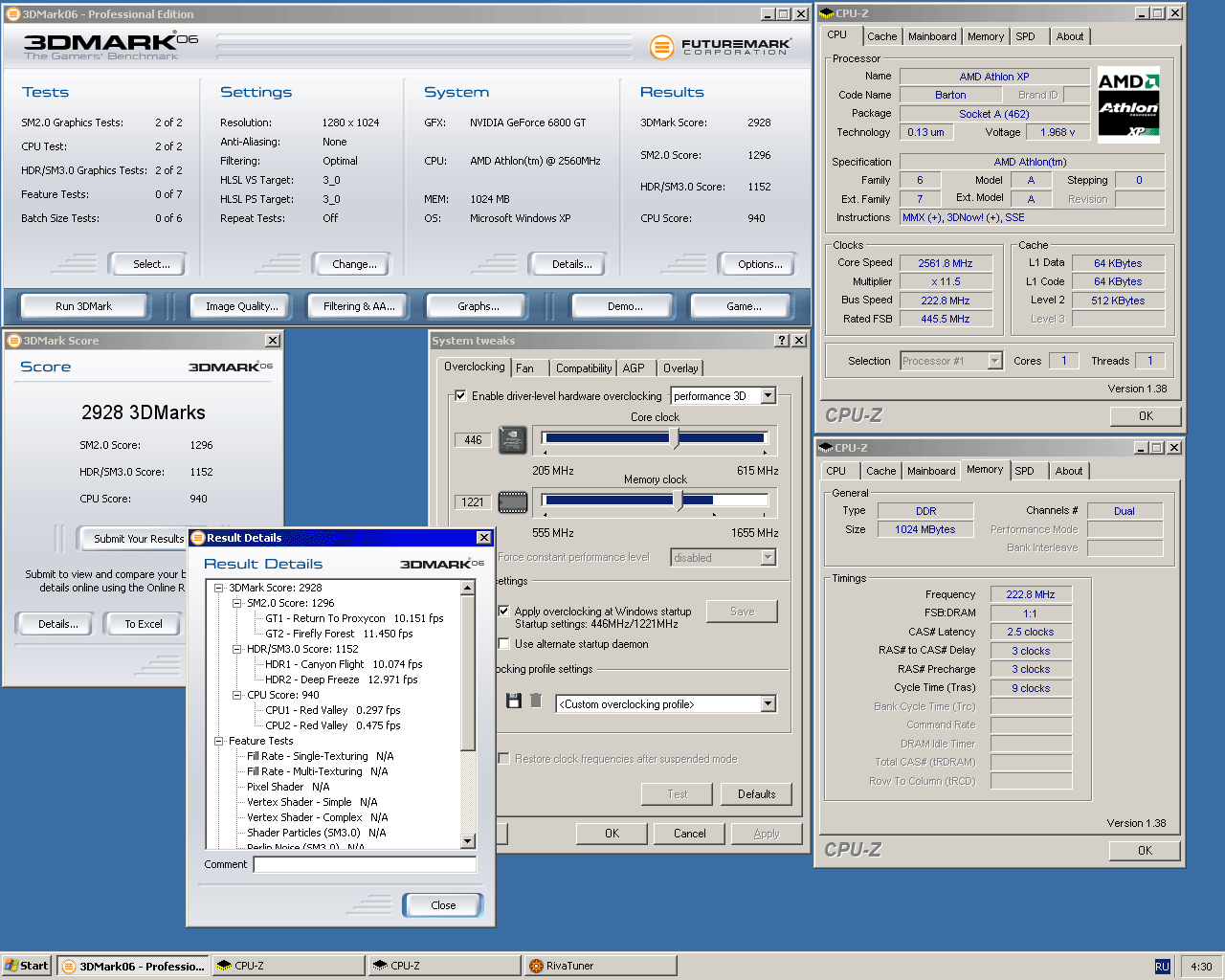Open About tab in the Timings CPU-Z window
This screenshot has height=980, width=1225.
pos(1069,471)
